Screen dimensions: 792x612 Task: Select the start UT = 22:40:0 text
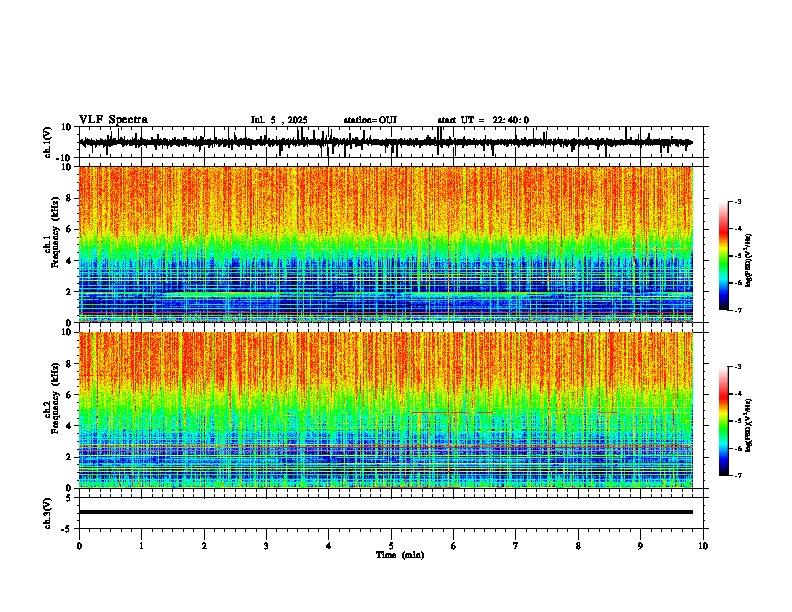click(483, 120)
